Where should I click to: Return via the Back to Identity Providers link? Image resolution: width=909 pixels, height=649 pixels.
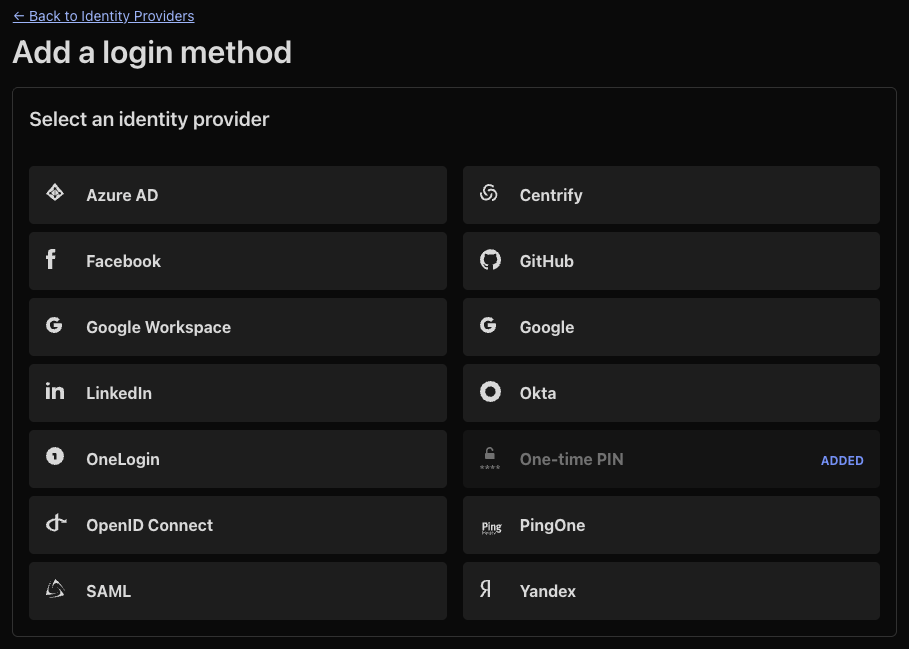102,15
